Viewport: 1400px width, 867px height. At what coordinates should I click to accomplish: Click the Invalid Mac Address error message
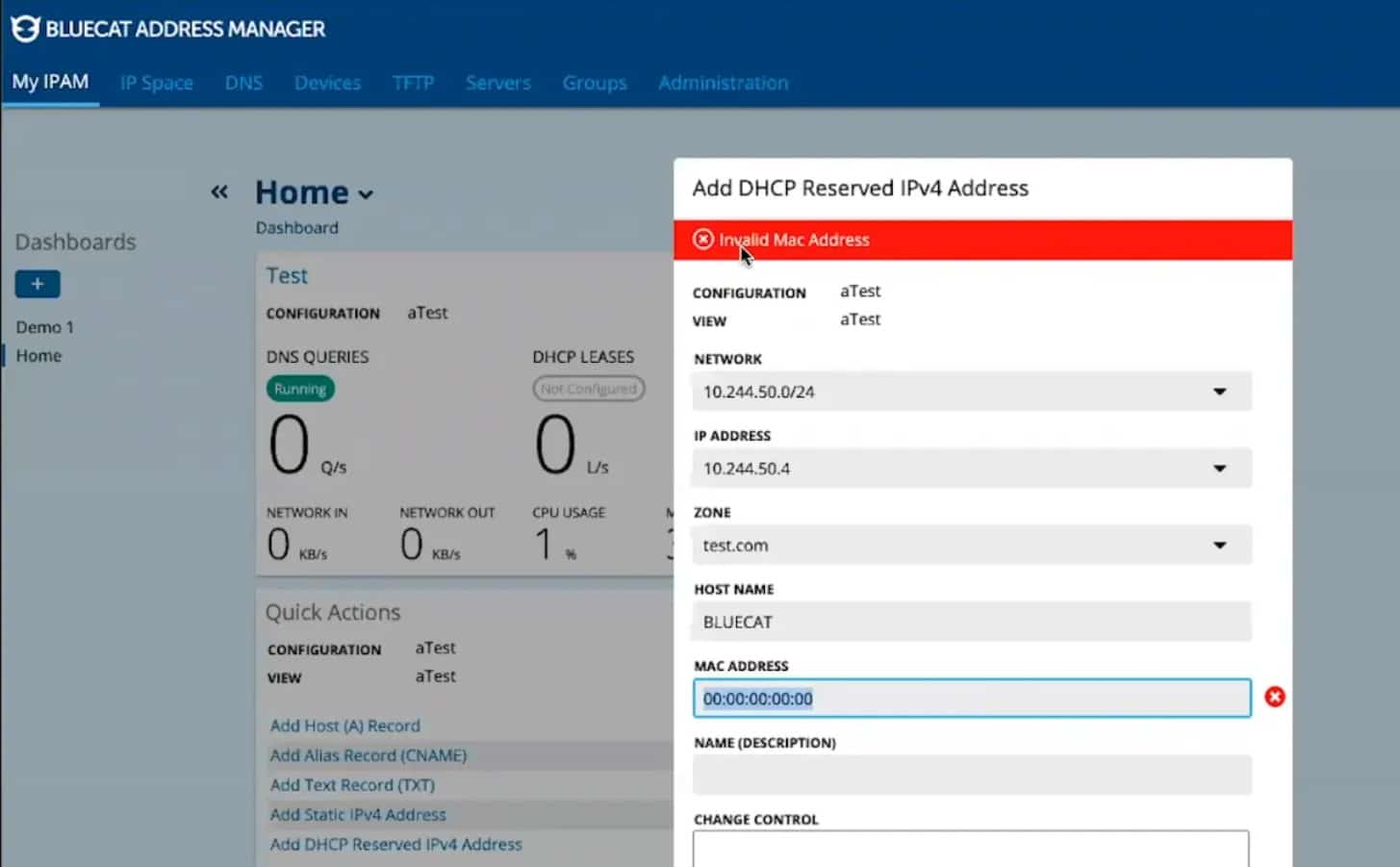point(794,240)
